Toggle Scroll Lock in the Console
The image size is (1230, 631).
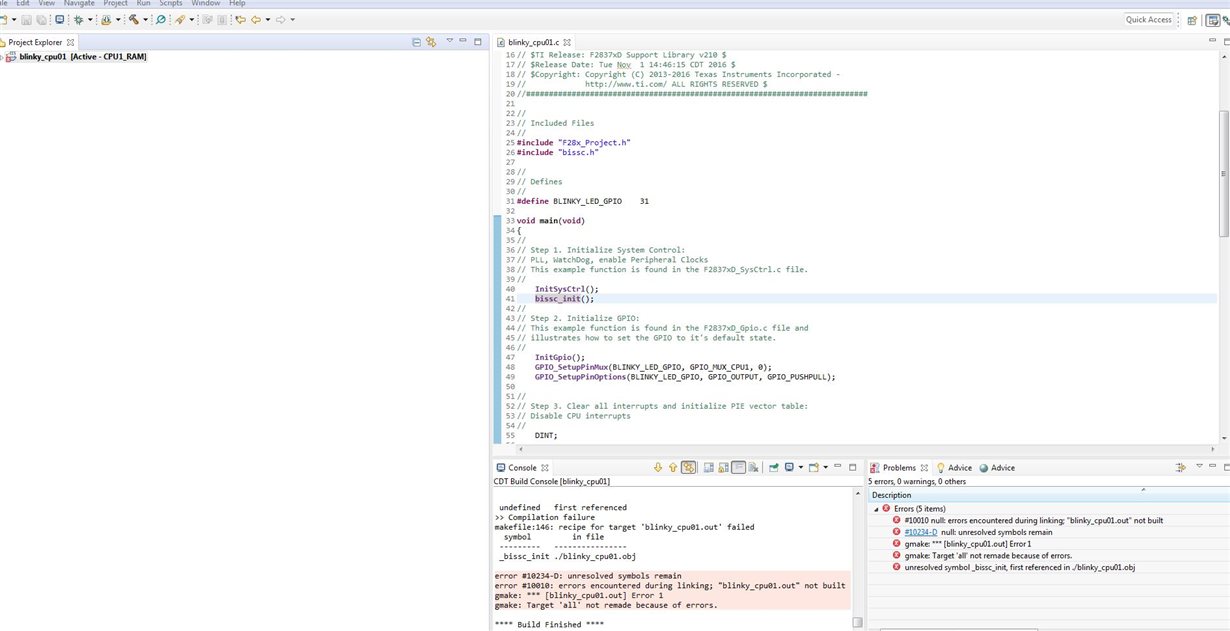[724, 467]
